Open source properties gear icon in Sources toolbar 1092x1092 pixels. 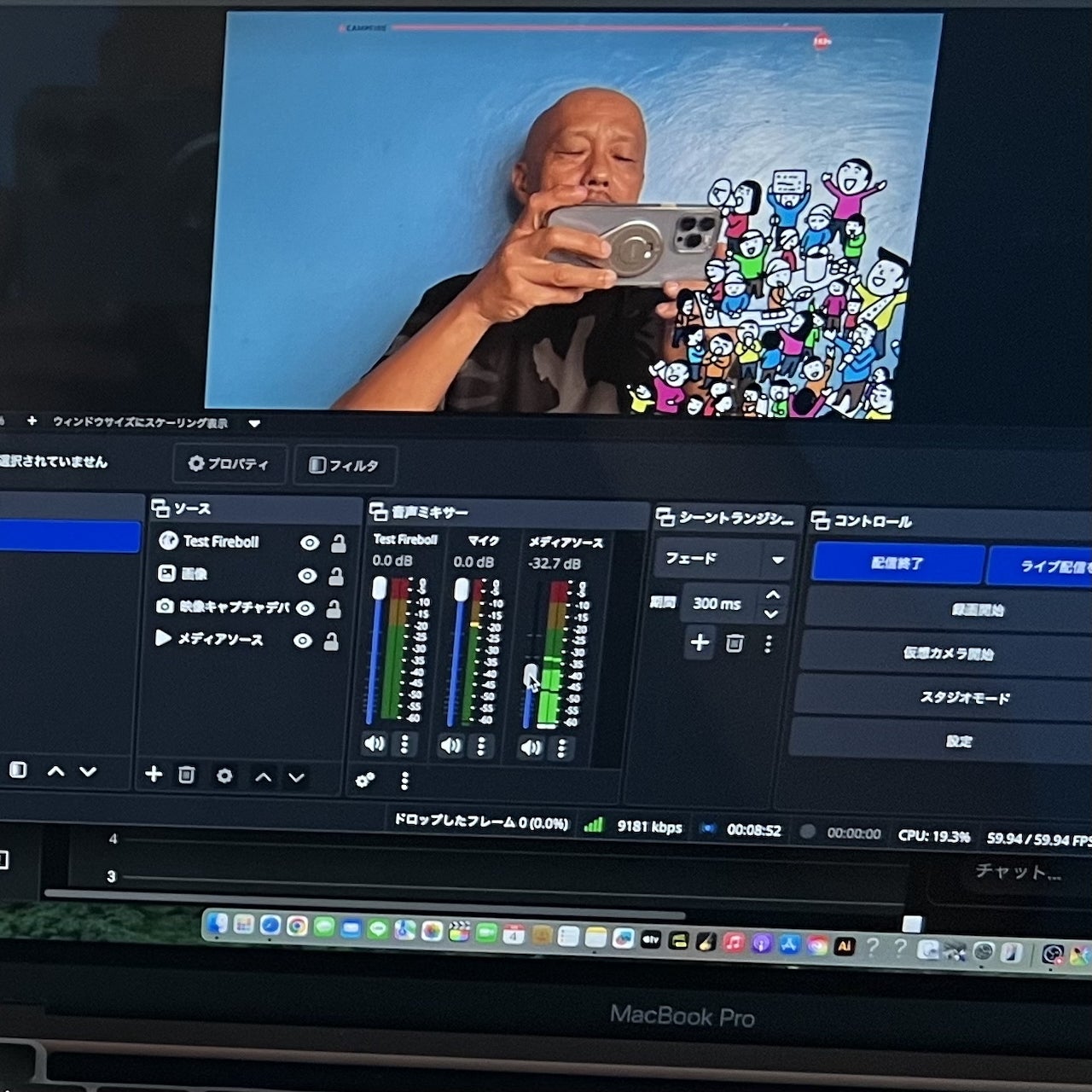224,775
